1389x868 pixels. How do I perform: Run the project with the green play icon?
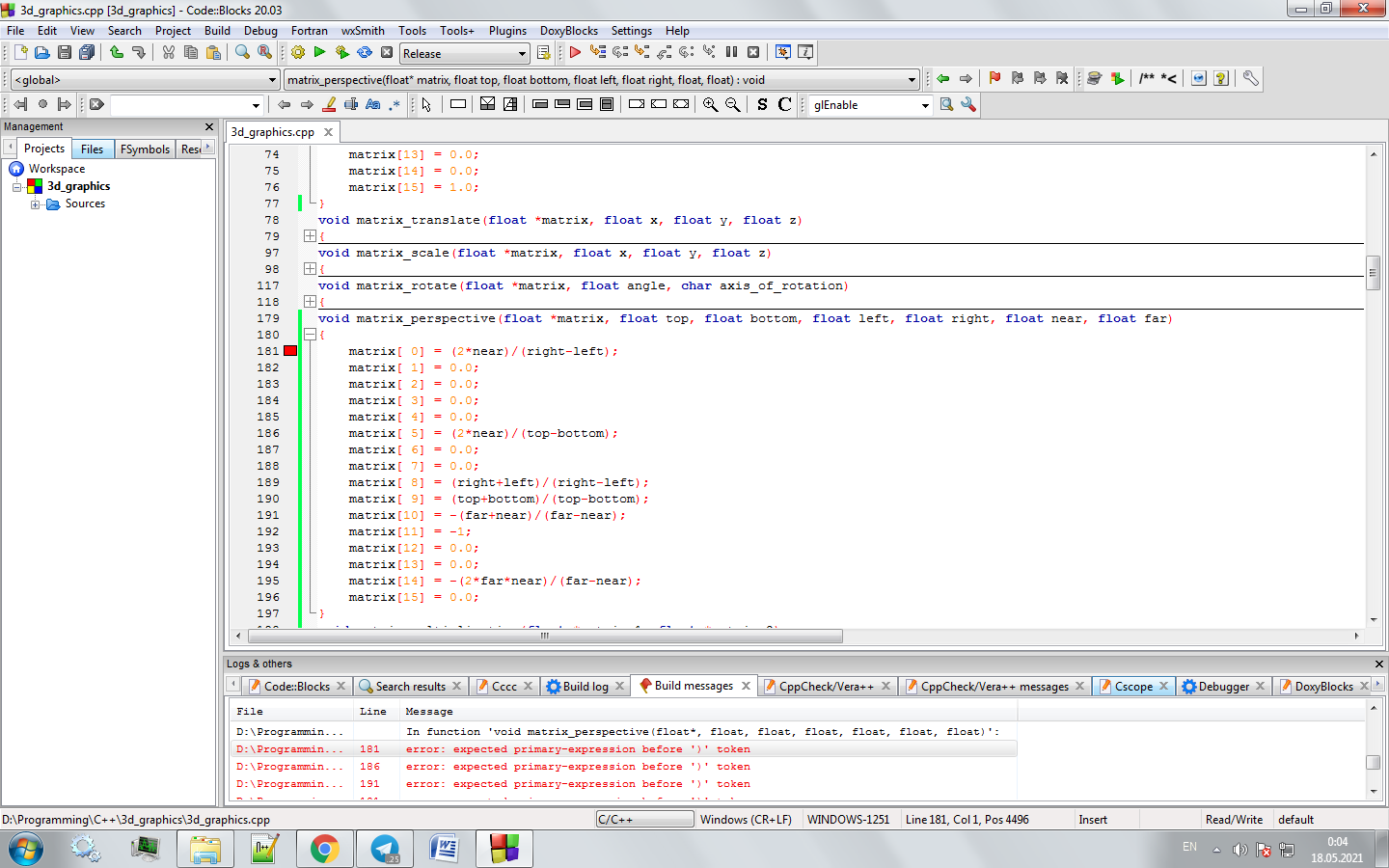tap(319, 53)
